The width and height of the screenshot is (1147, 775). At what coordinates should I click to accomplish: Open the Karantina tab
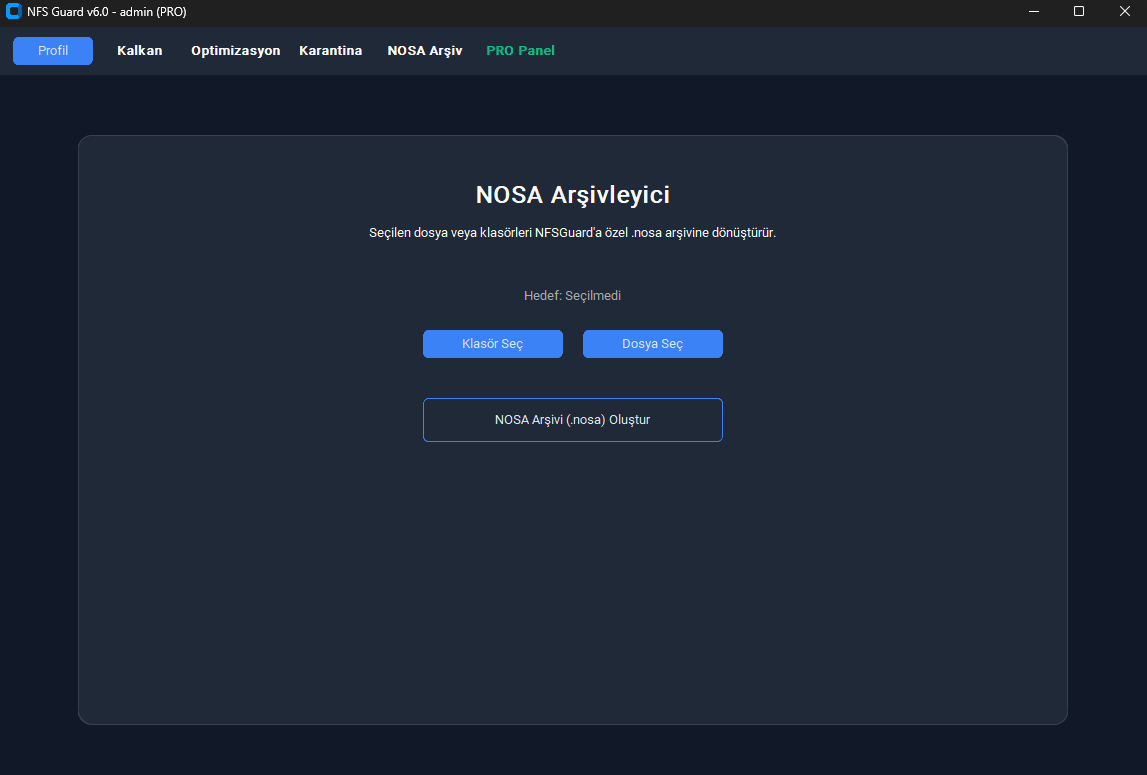tap(331, 50)
